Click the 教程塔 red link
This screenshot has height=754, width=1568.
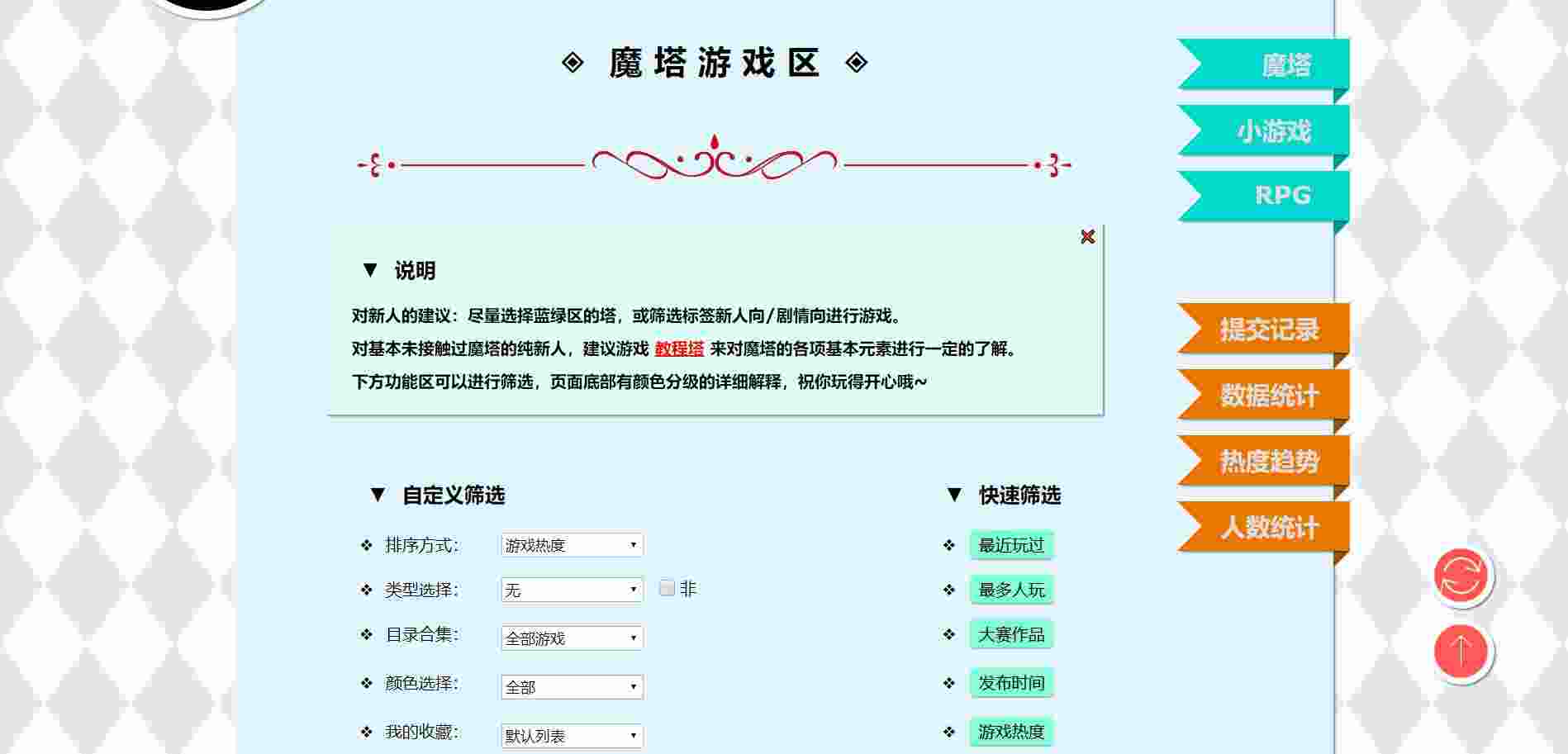click(679, 349)
